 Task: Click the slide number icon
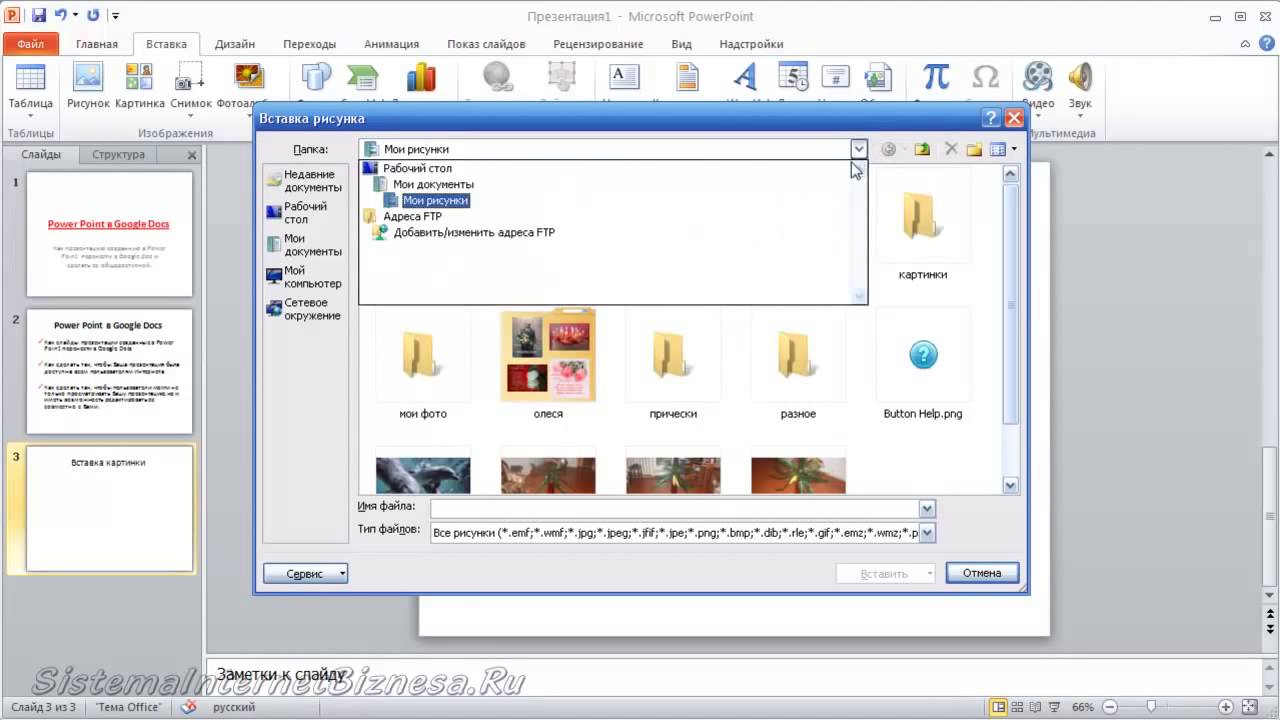(x=835, y=77)
